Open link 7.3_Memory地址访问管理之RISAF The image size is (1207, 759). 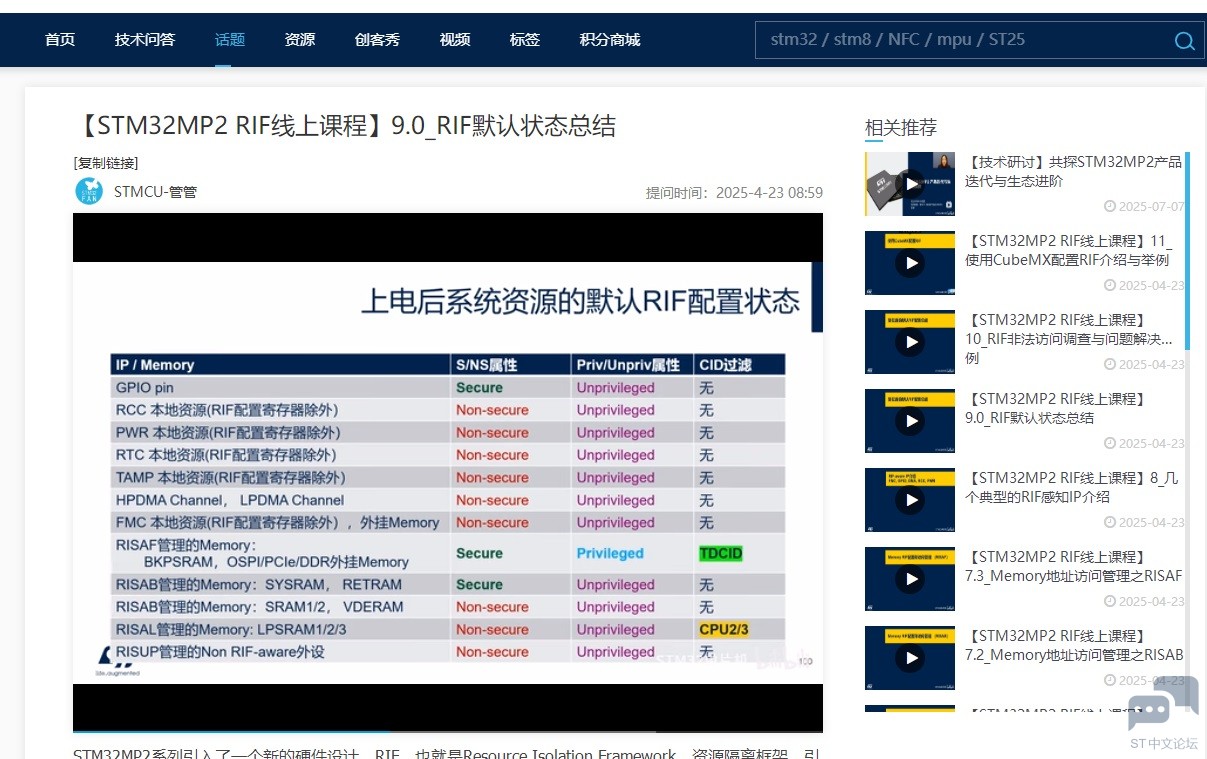1074,566
